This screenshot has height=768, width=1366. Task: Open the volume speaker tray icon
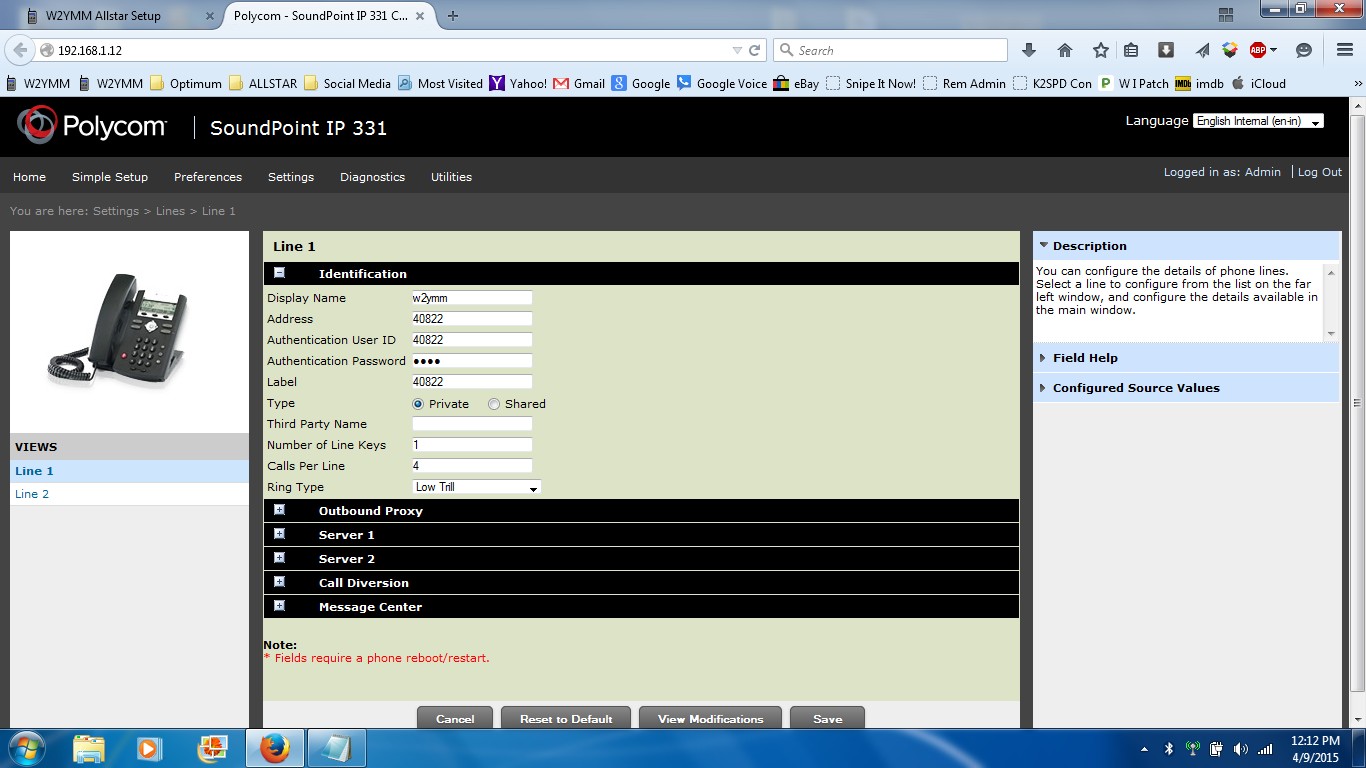1241,749
